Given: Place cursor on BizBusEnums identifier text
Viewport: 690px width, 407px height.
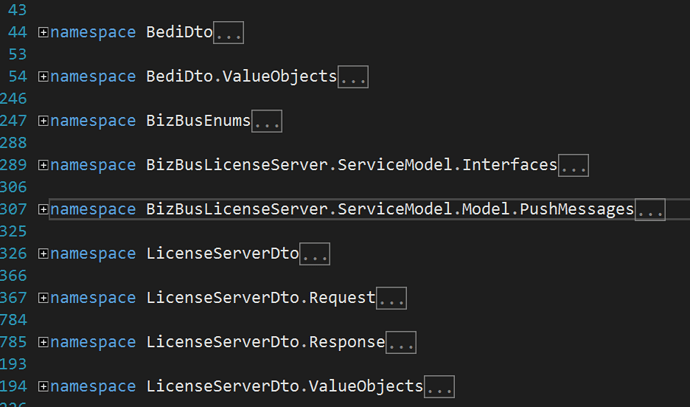Looking at the screenshot, I should tap(198, 121).
